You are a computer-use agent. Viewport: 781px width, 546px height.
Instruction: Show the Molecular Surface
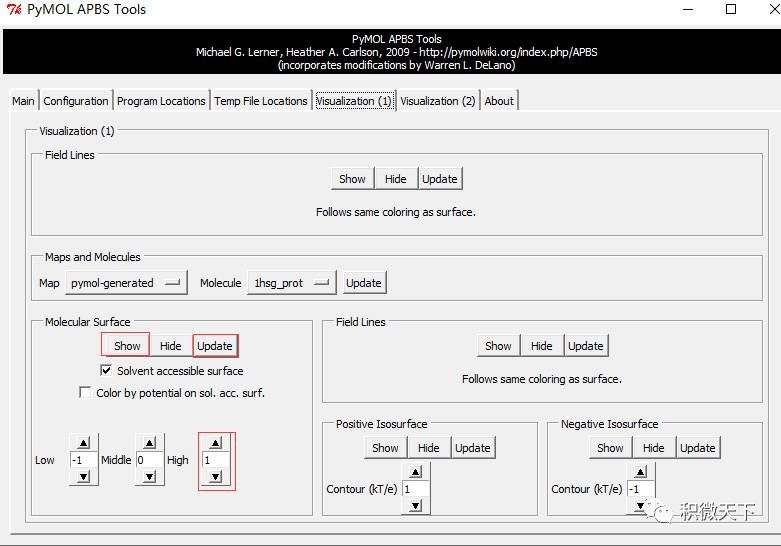tap(127, 346)
